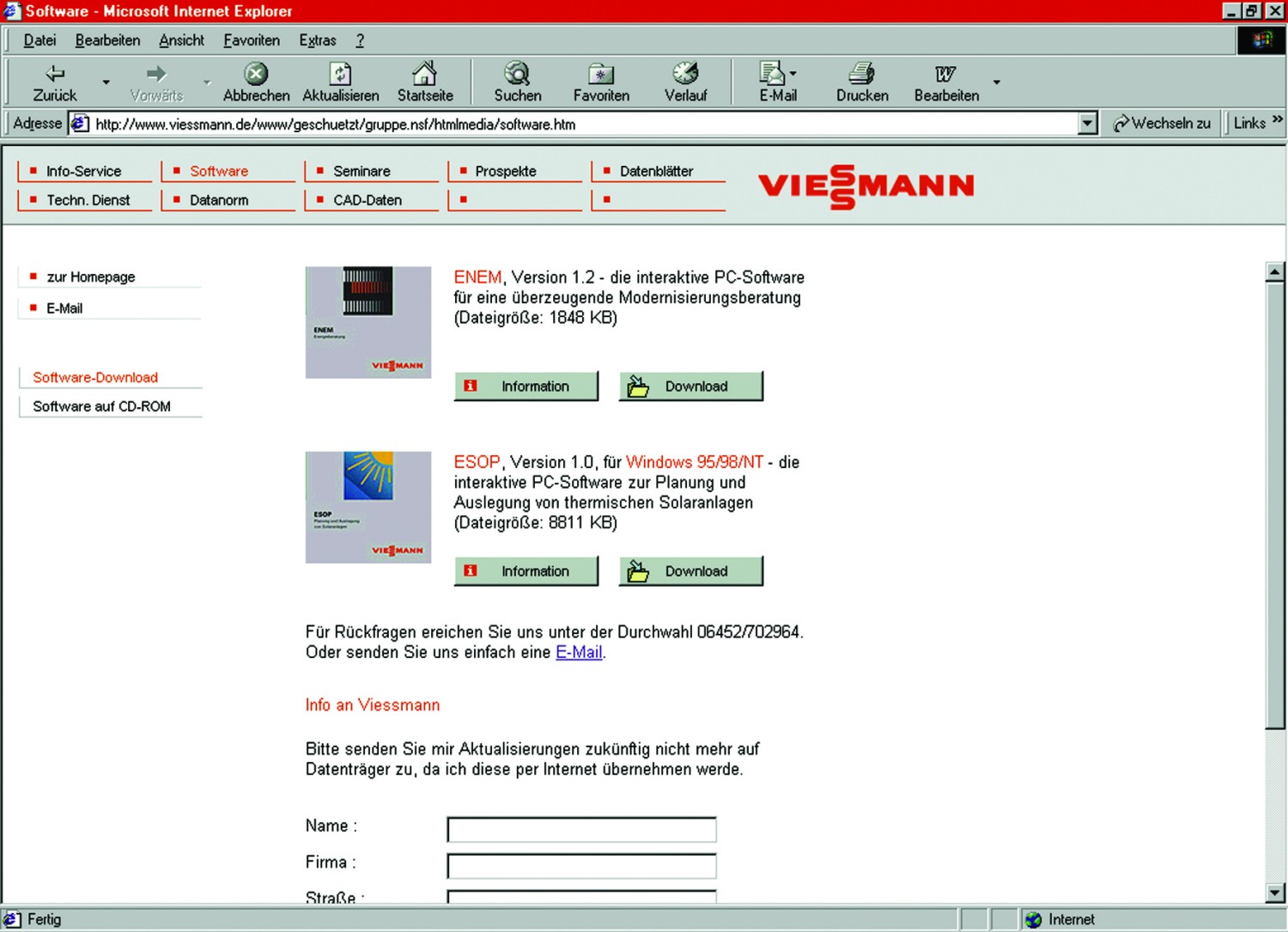
Task: Click the Firma input field
Action: pyautogui.click(x=581, y=866)
